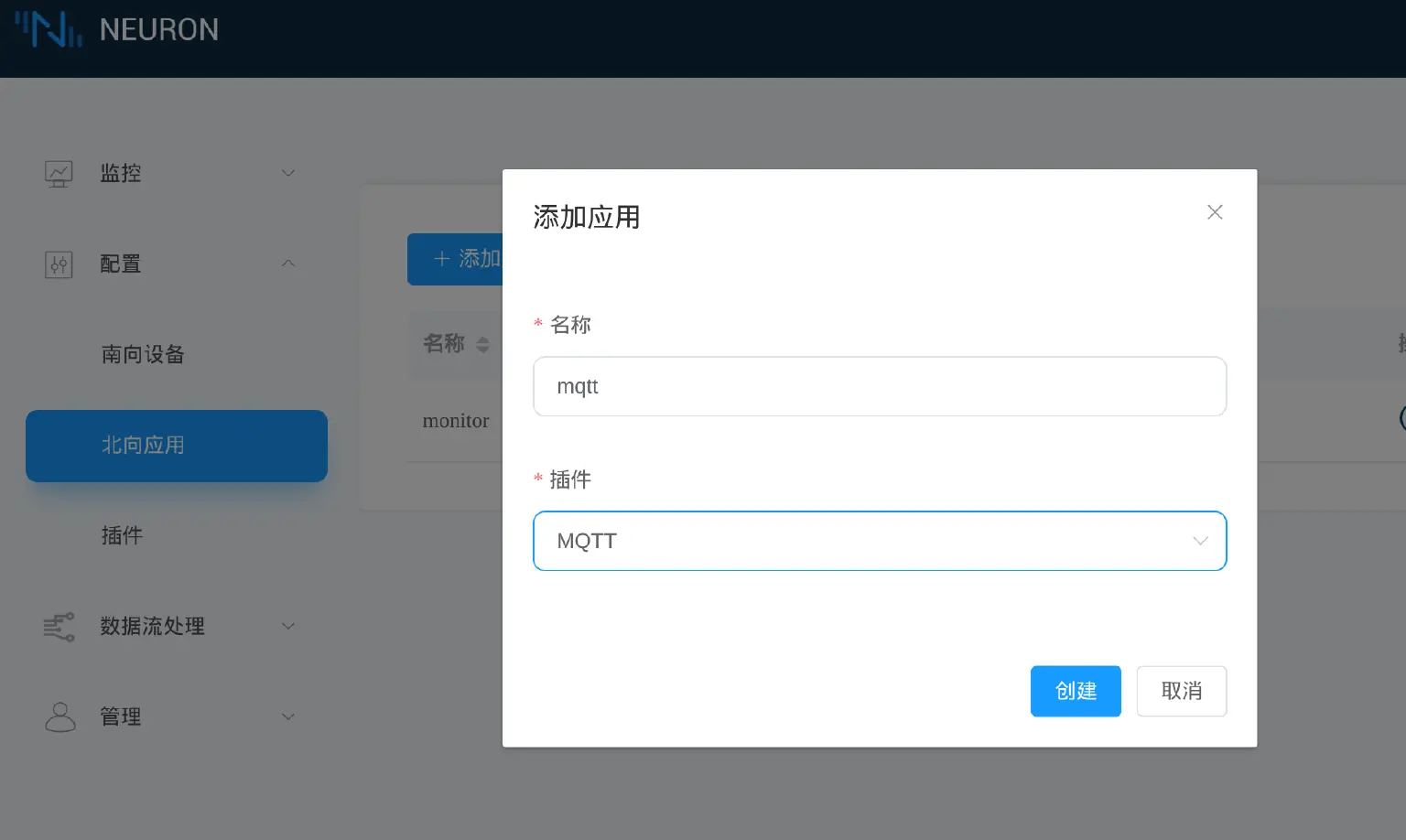The height and width of the screenshot is (840, 1406).
Task: Expand the 监控 menu chevron
Action: click(x=288, y=173)
